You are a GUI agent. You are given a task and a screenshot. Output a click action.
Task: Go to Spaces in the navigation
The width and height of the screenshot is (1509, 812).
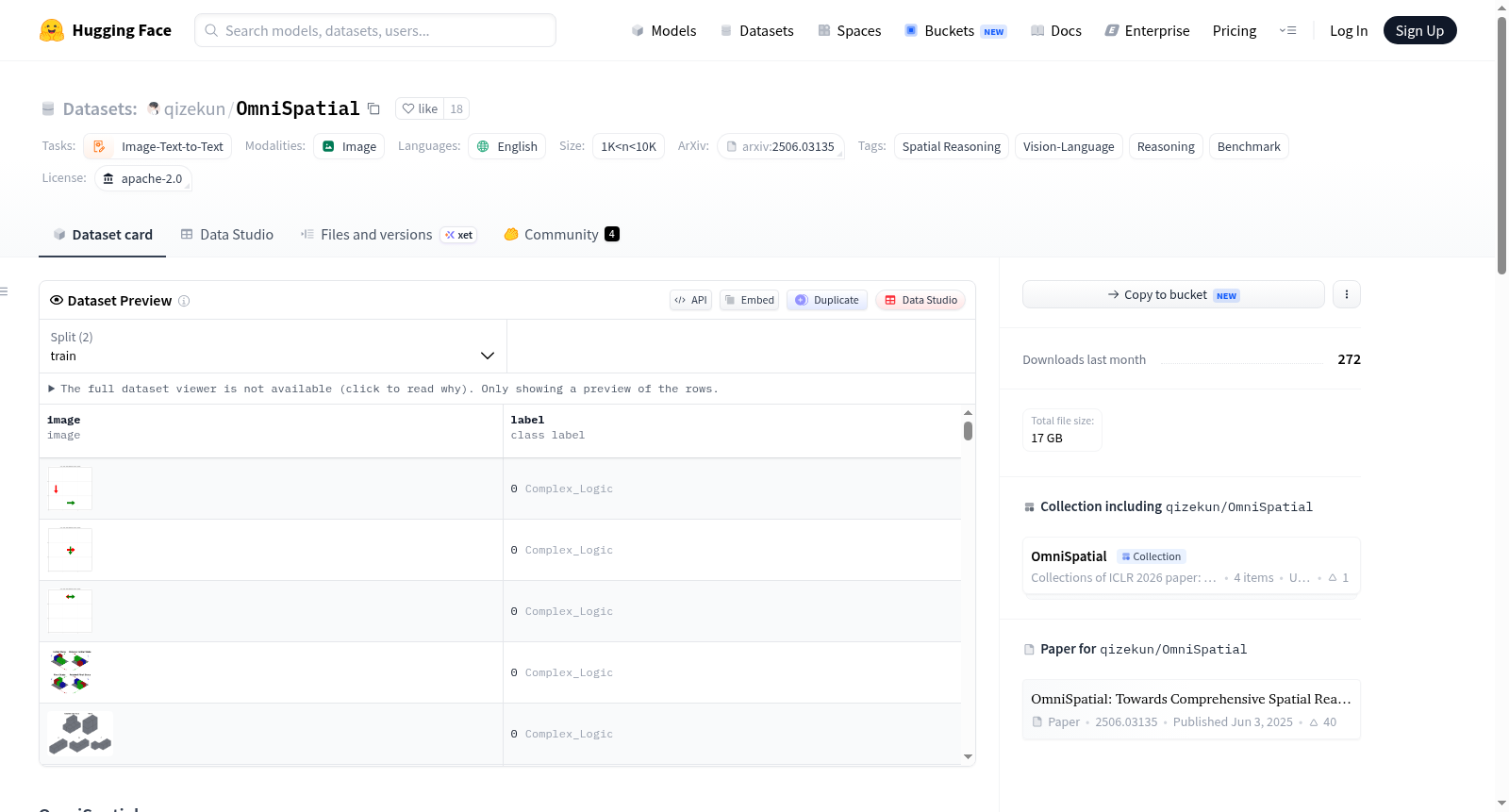[x=850, y=30]
